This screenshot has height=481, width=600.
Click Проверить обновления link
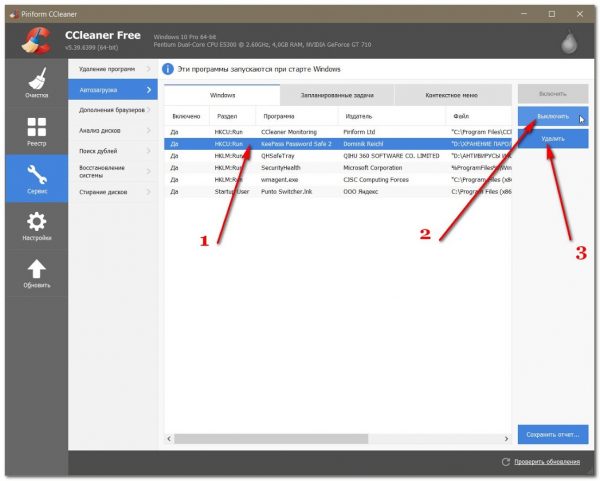coord(547,462)
